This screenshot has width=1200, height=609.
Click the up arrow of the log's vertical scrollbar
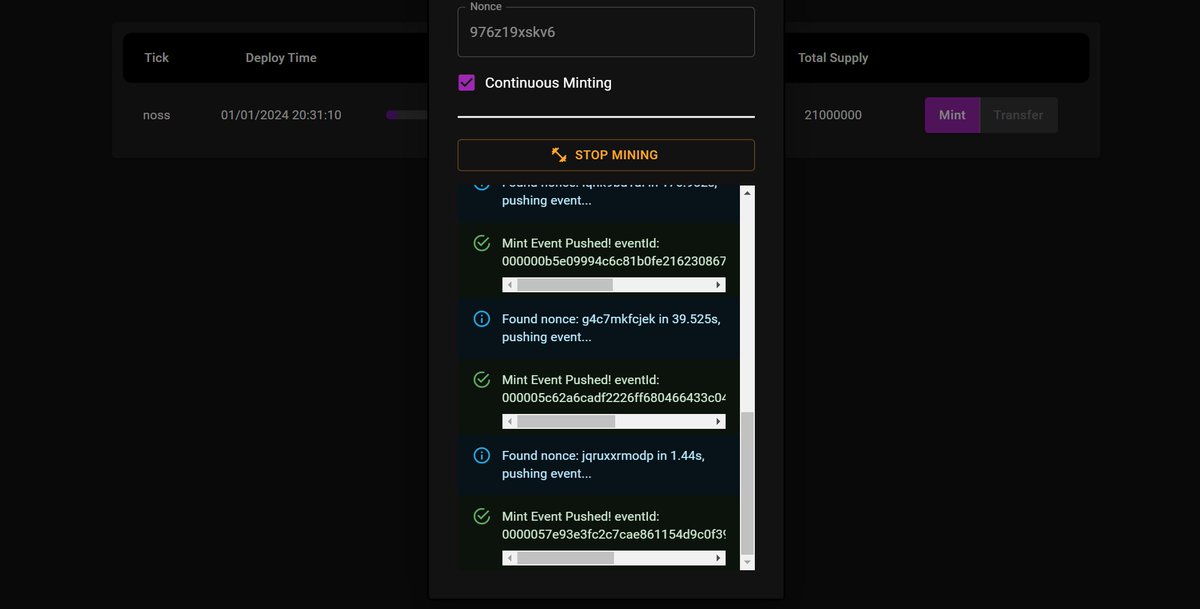[747, 193]
